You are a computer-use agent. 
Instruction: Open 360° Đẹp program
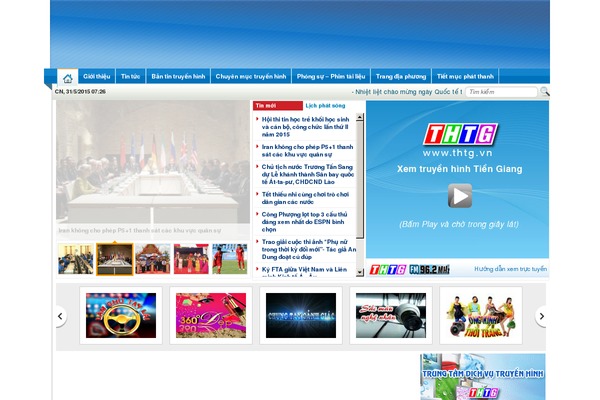211,315
